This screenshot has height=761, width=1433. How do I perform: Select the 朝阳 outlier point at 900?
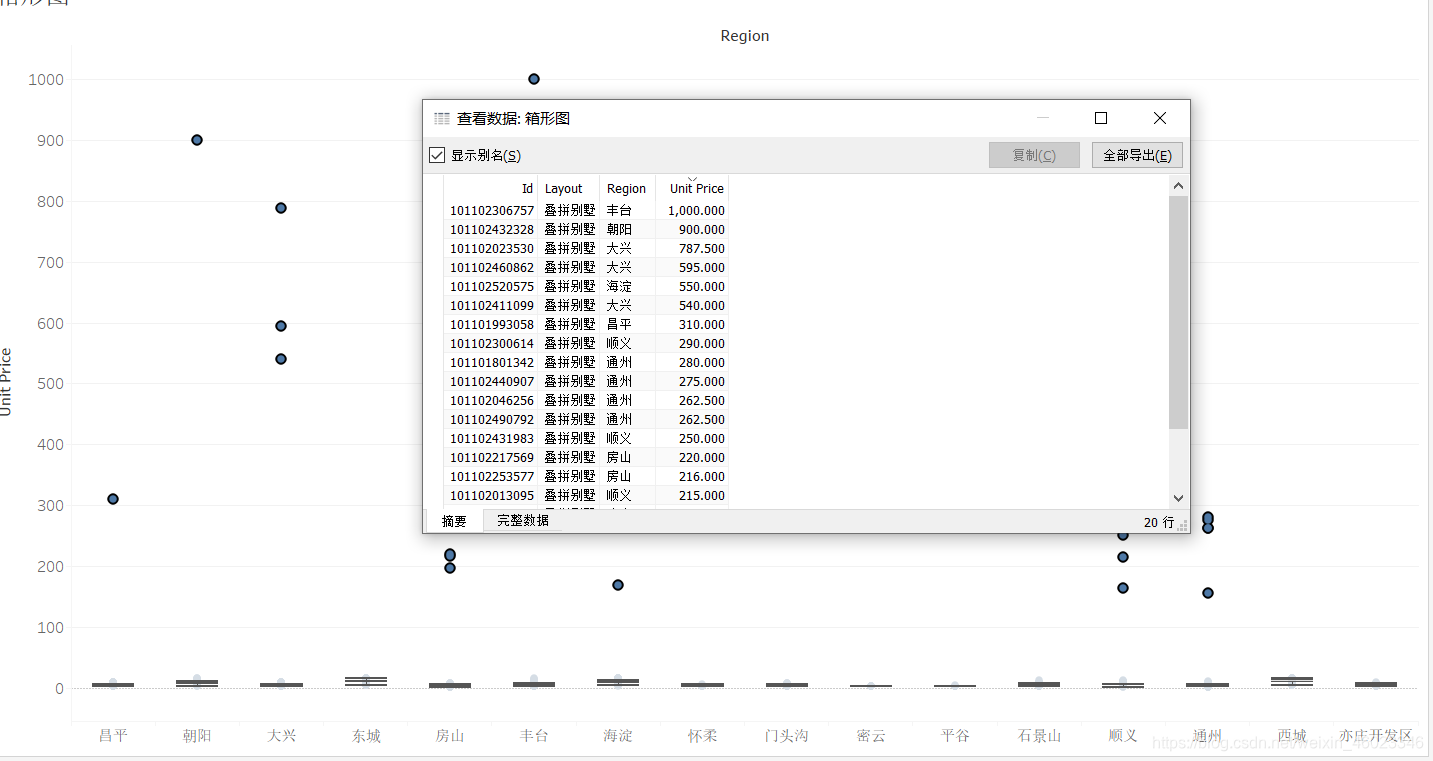point(197,140)
